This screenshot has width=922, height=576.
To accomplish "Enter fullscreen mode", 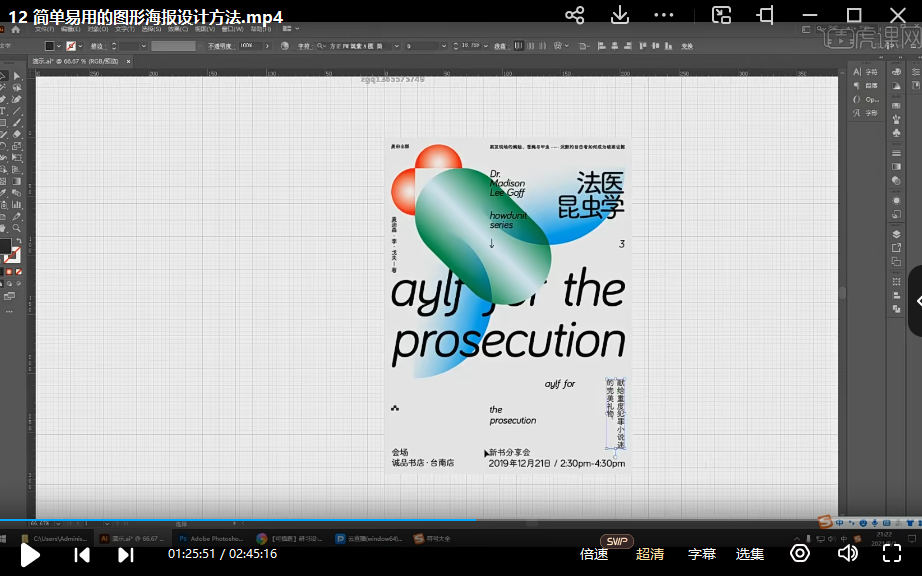I will (891, 553).
